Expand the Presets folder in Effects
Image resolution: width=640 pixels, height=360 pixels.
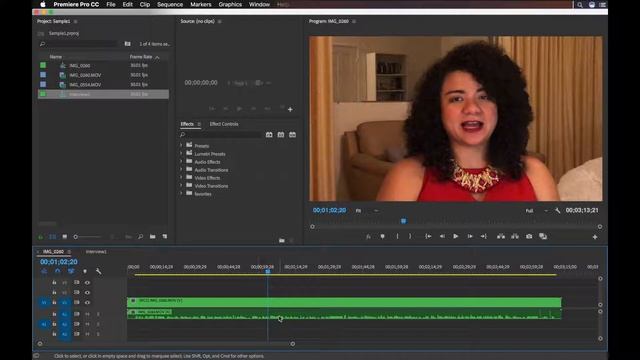coord(181,145)
